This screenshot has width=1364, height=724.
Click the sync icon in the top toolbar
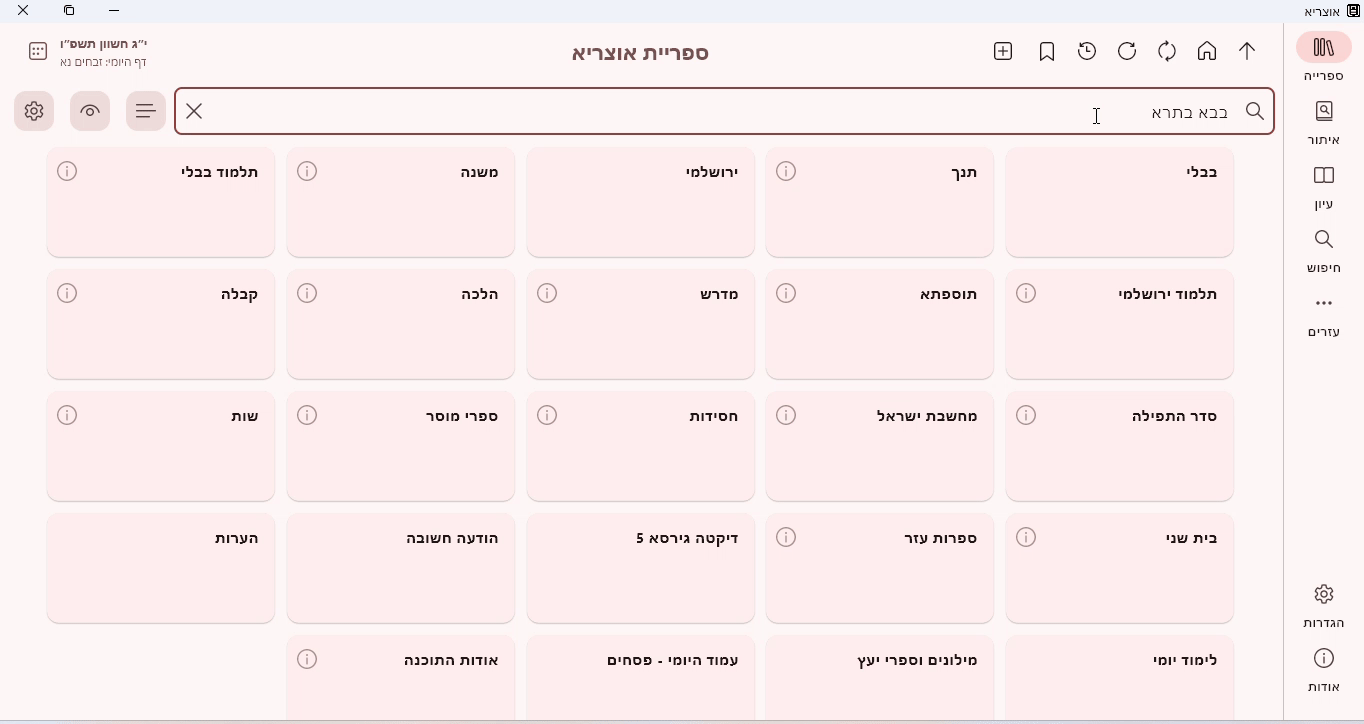click(x=1167, y=51)
